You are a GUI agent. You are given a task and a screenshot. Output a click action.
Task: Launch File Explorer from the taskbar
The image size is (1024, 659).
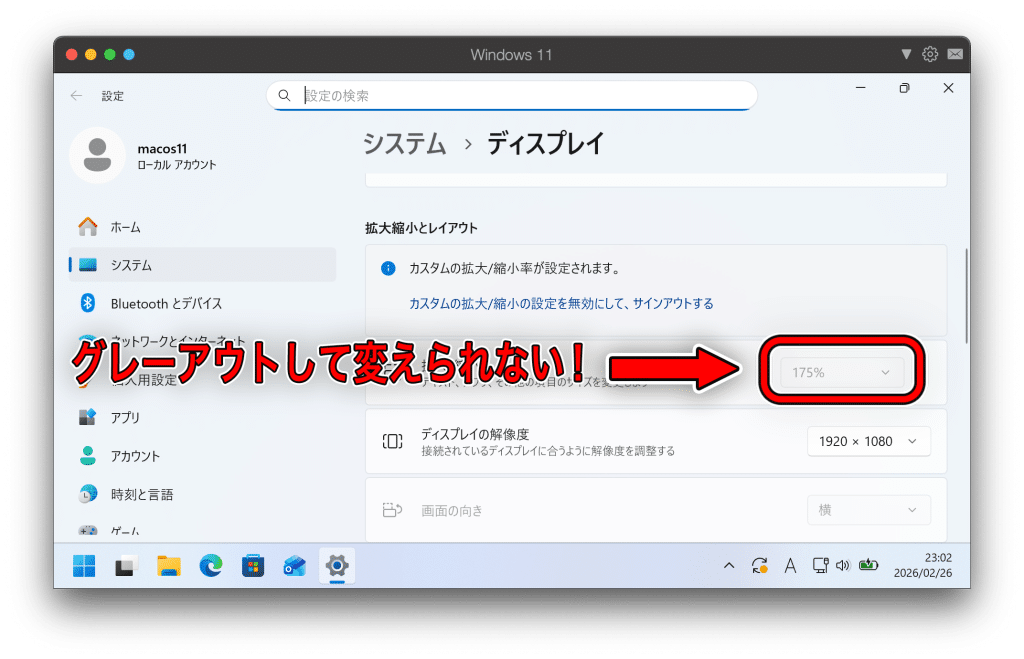[x=168, y=566]
